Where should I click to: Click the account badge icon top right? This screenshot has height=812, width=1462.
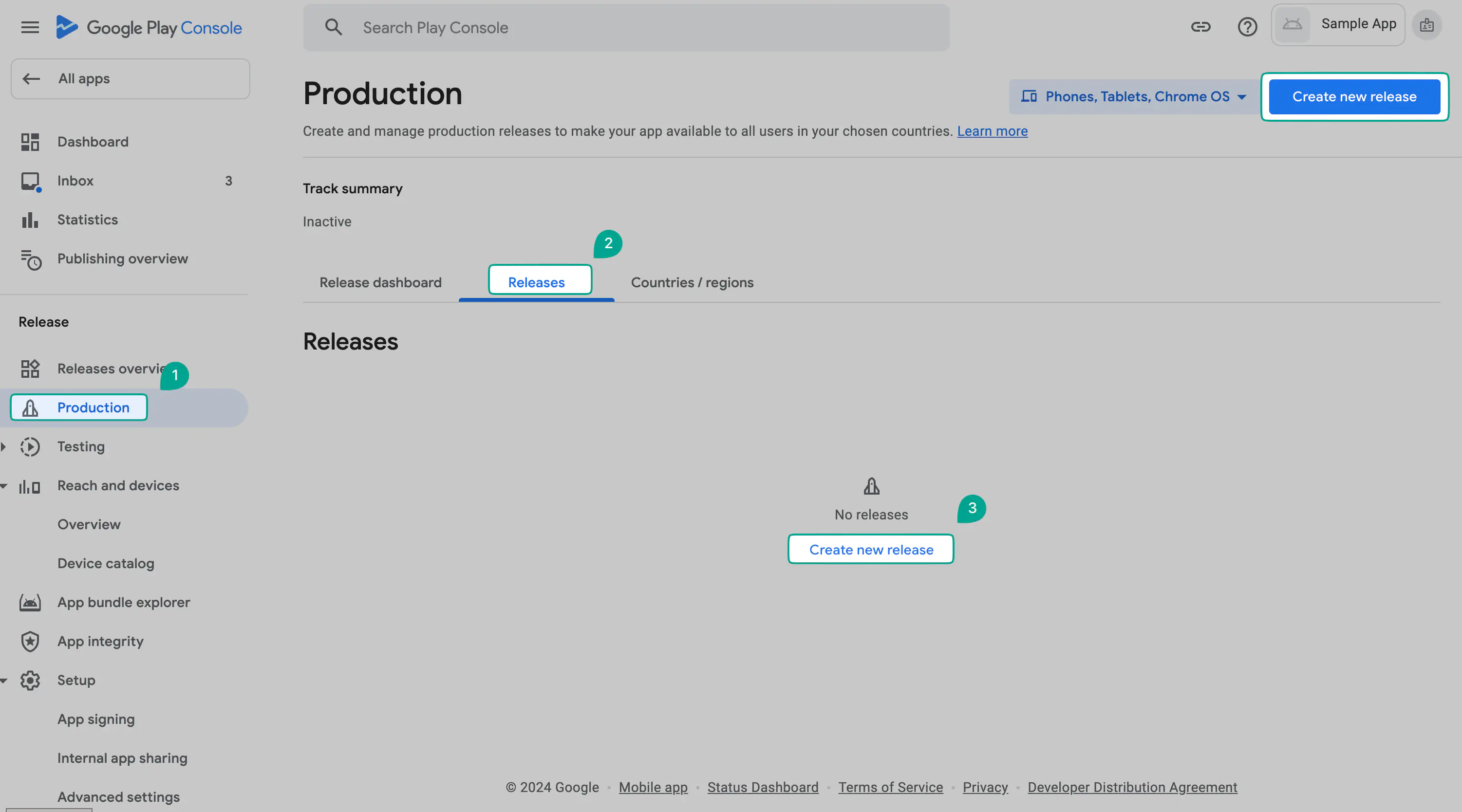pos(1427,25)
